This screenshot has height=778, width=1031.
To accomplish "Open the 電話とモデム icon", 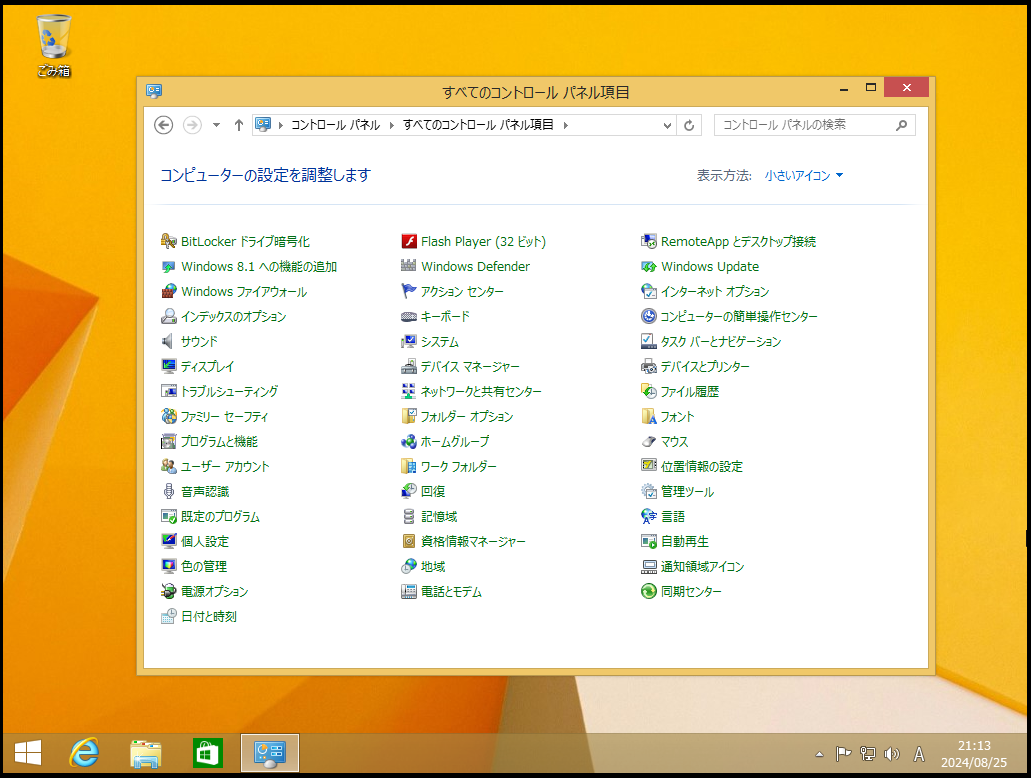I will (x=409, y=591).
